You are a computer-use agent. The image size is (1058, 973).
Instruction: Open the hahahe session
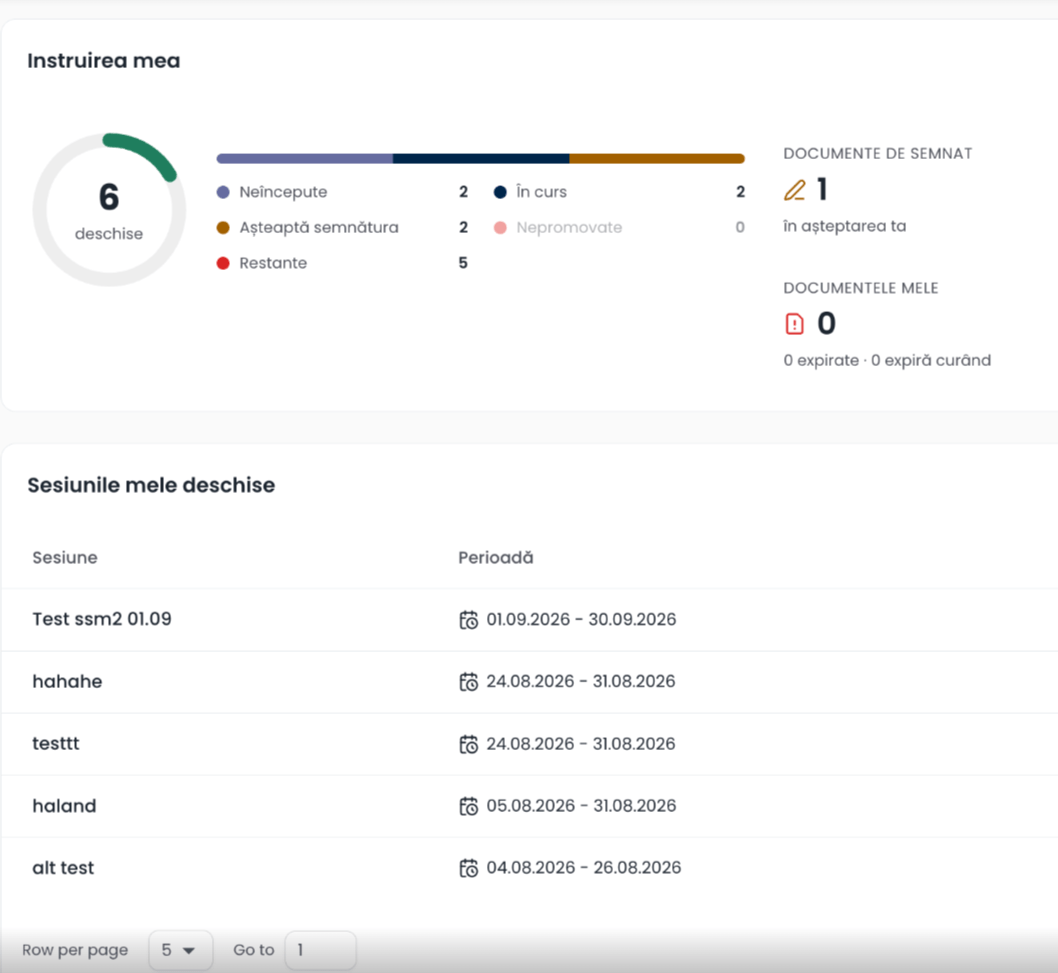tap(67, 682)
